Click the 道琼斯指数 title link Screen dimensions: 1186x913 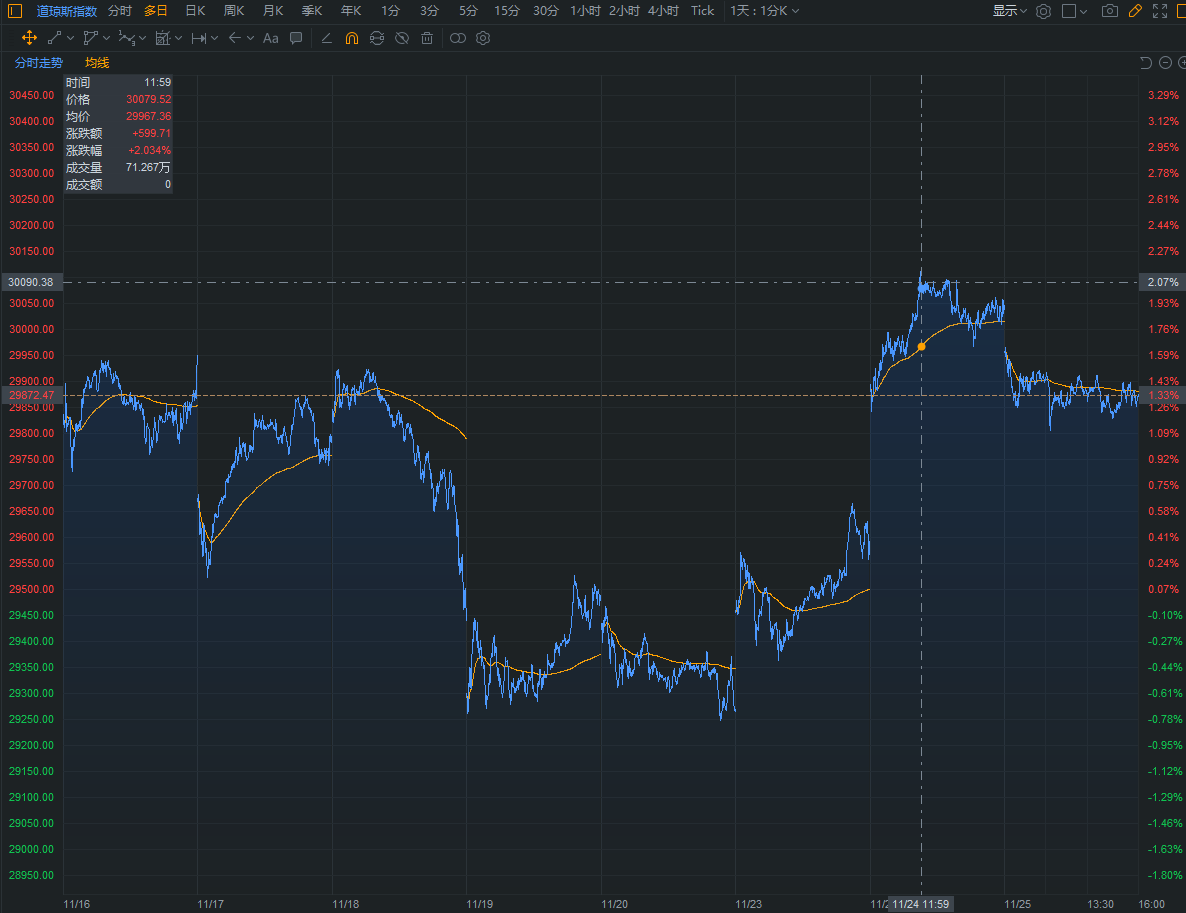point(67,11)
